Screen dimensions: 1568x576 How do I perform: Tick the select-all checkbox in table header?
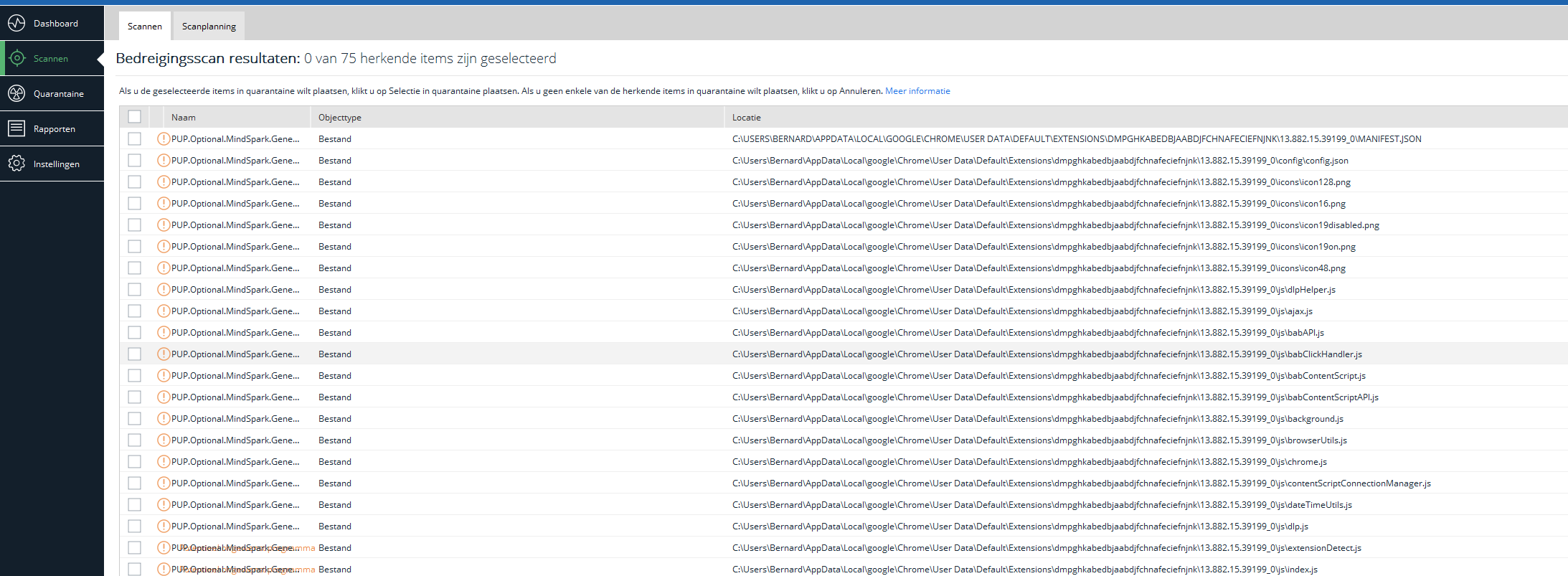pos(135,117)
